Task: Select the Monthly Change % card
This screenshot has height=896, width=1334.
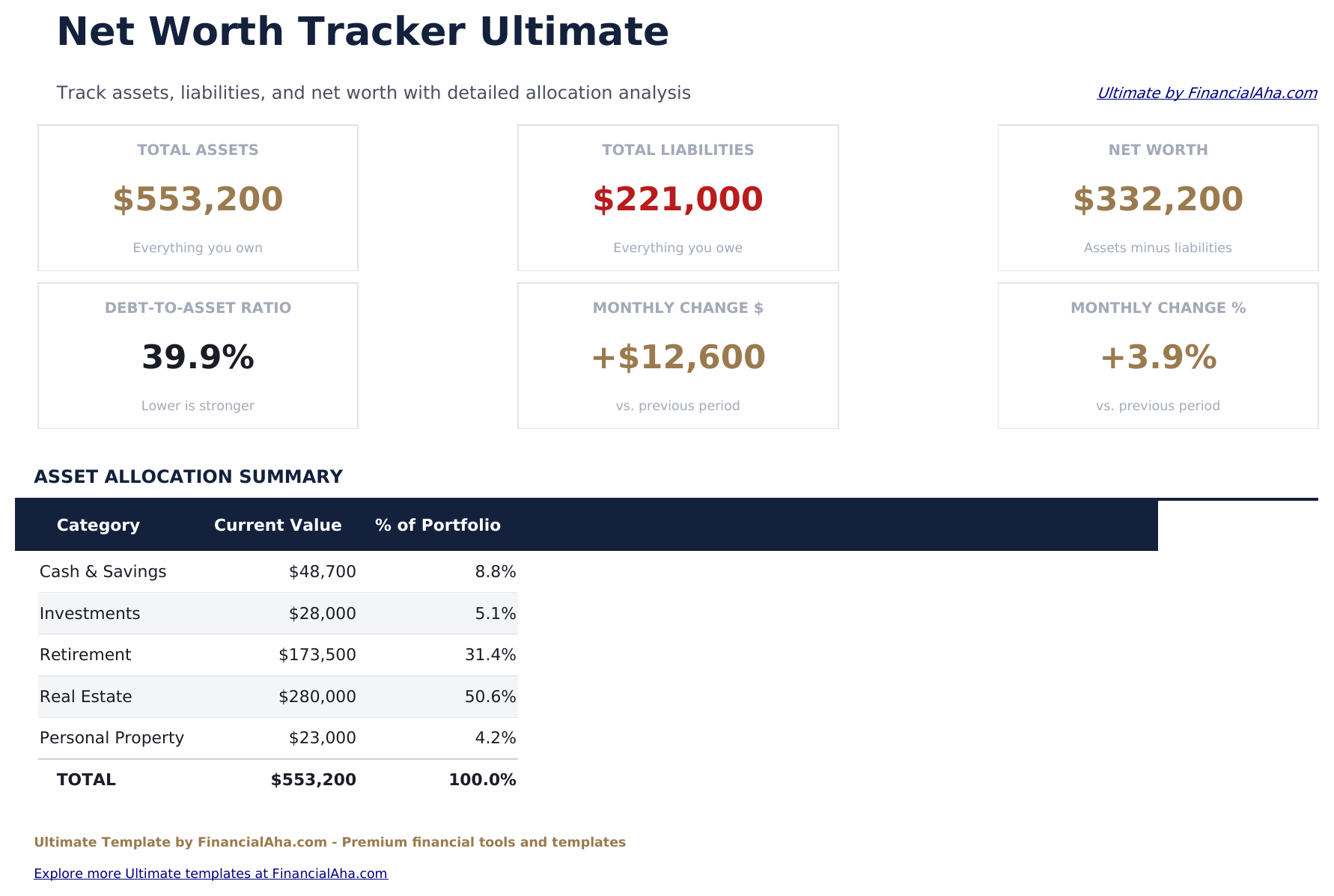Action: point(1157,356)
